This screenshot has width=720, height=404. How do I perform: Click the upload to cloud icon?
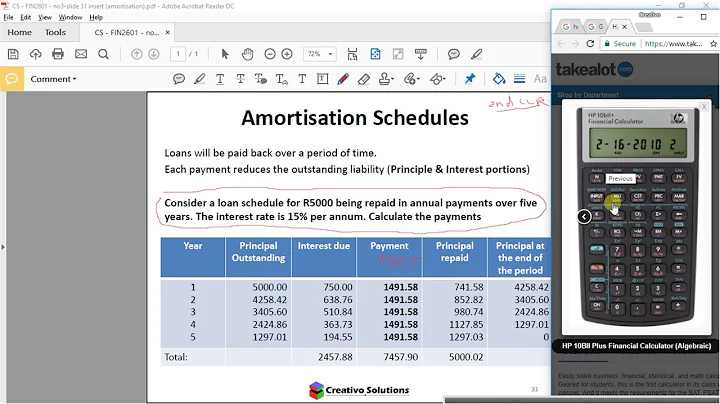(35, 54)
